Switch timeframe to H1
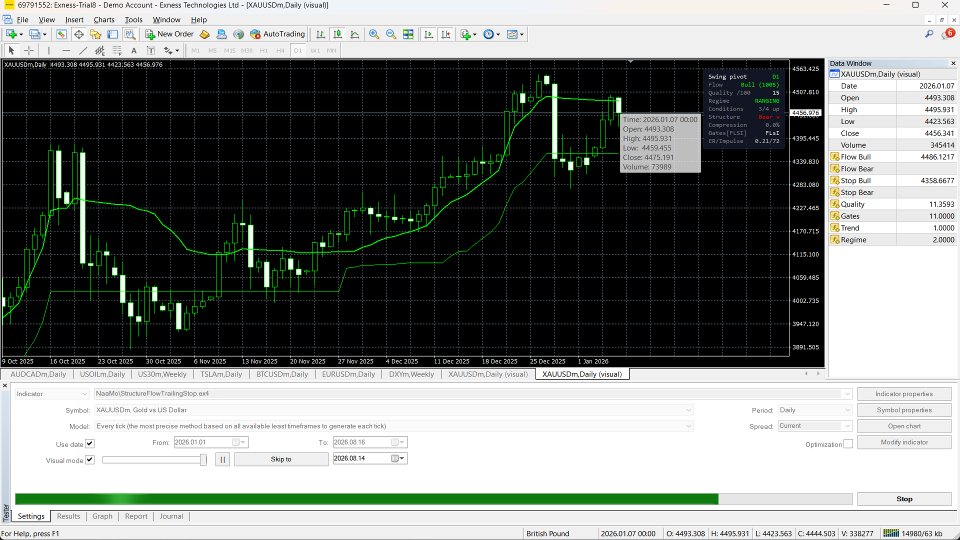This screenshot has height=540, width=960. (x=264, y=50)
